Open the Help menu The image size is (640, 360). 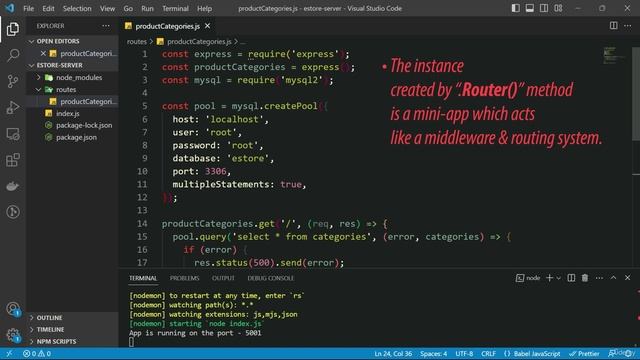click(x=204, y=8)
